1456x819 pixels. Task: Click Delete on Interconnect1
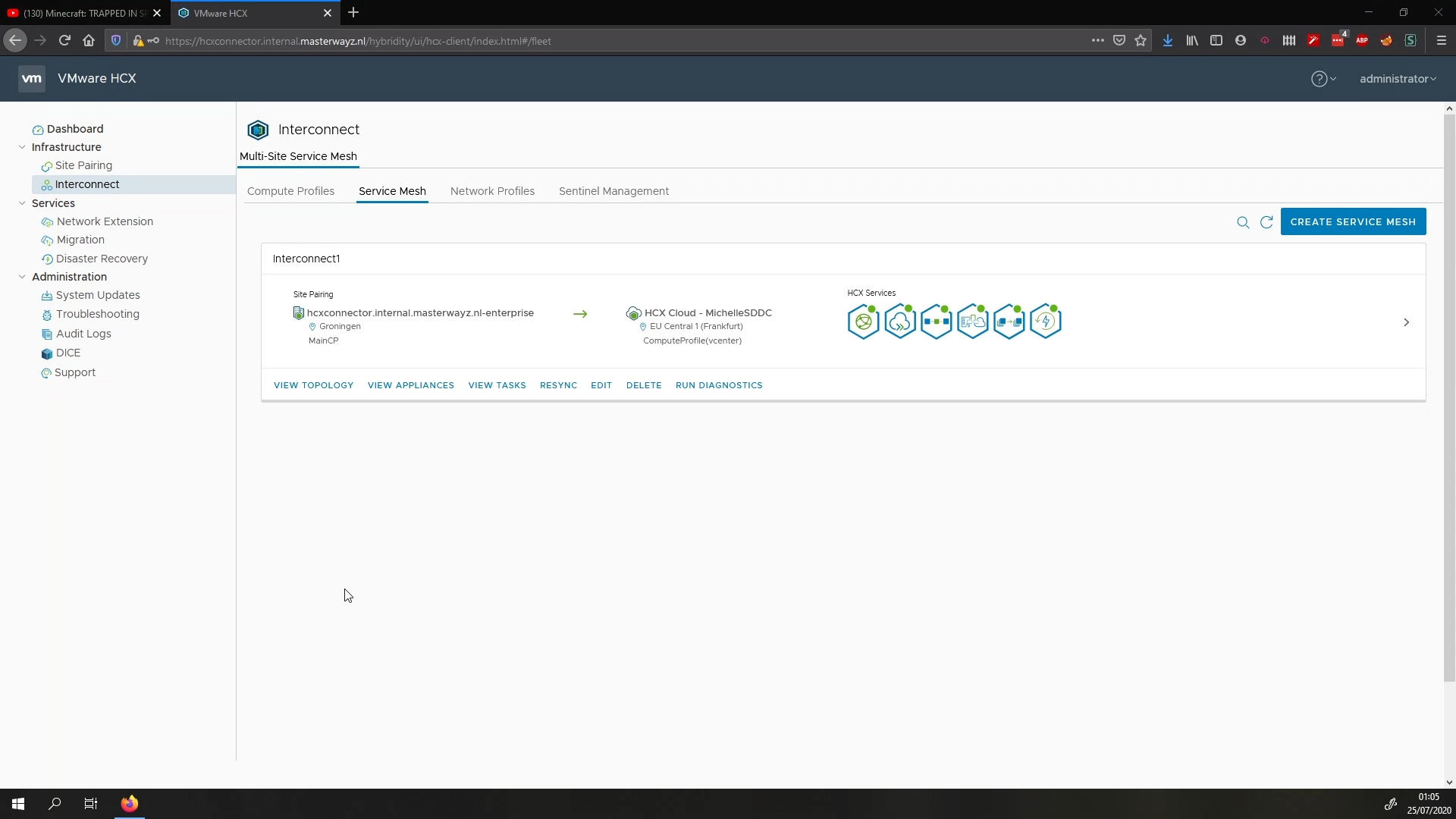tap(644, 385)
